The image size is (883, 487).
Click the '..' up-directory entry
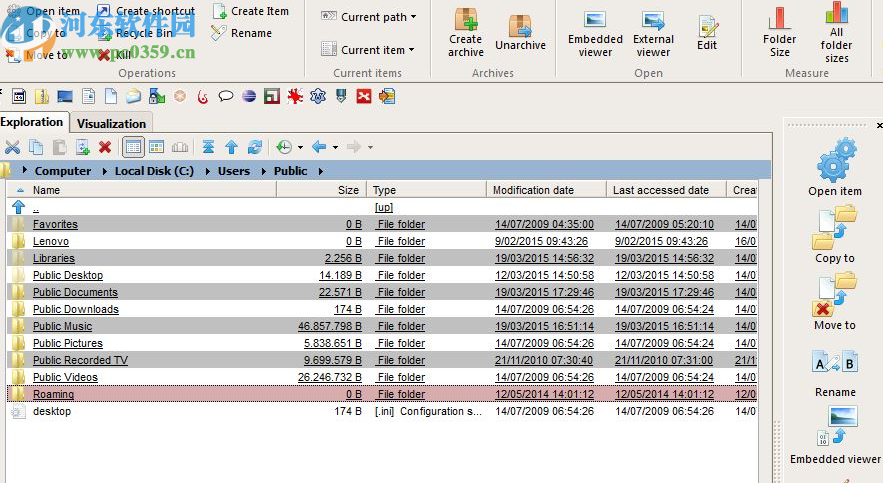[36, 207]
